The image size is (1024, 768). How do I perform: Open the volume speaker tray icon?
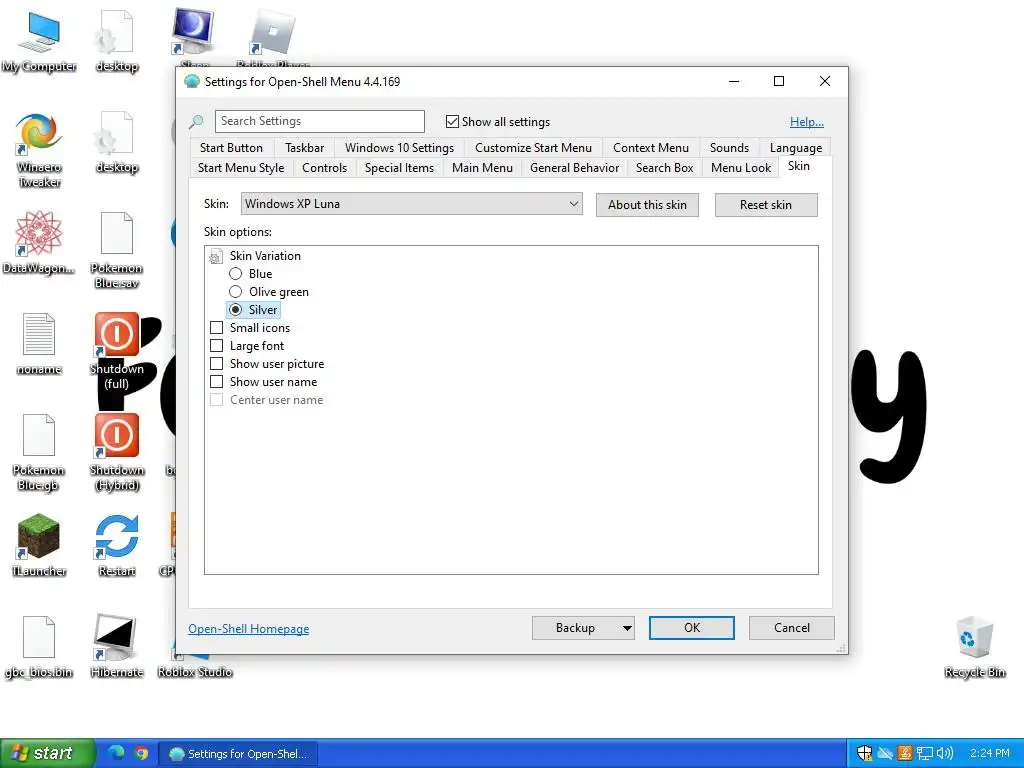click(x=944, y=753)
